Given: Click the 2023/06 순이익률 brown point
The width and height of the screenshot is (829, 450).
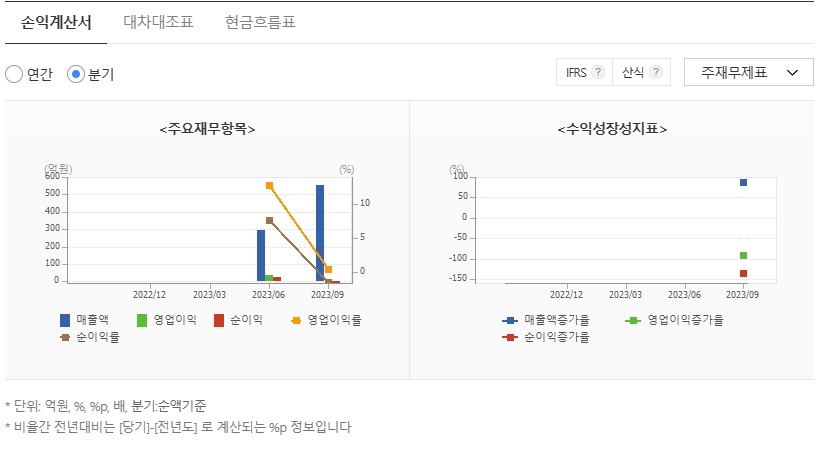Looking at the screenshot, I should pos(269,221).
